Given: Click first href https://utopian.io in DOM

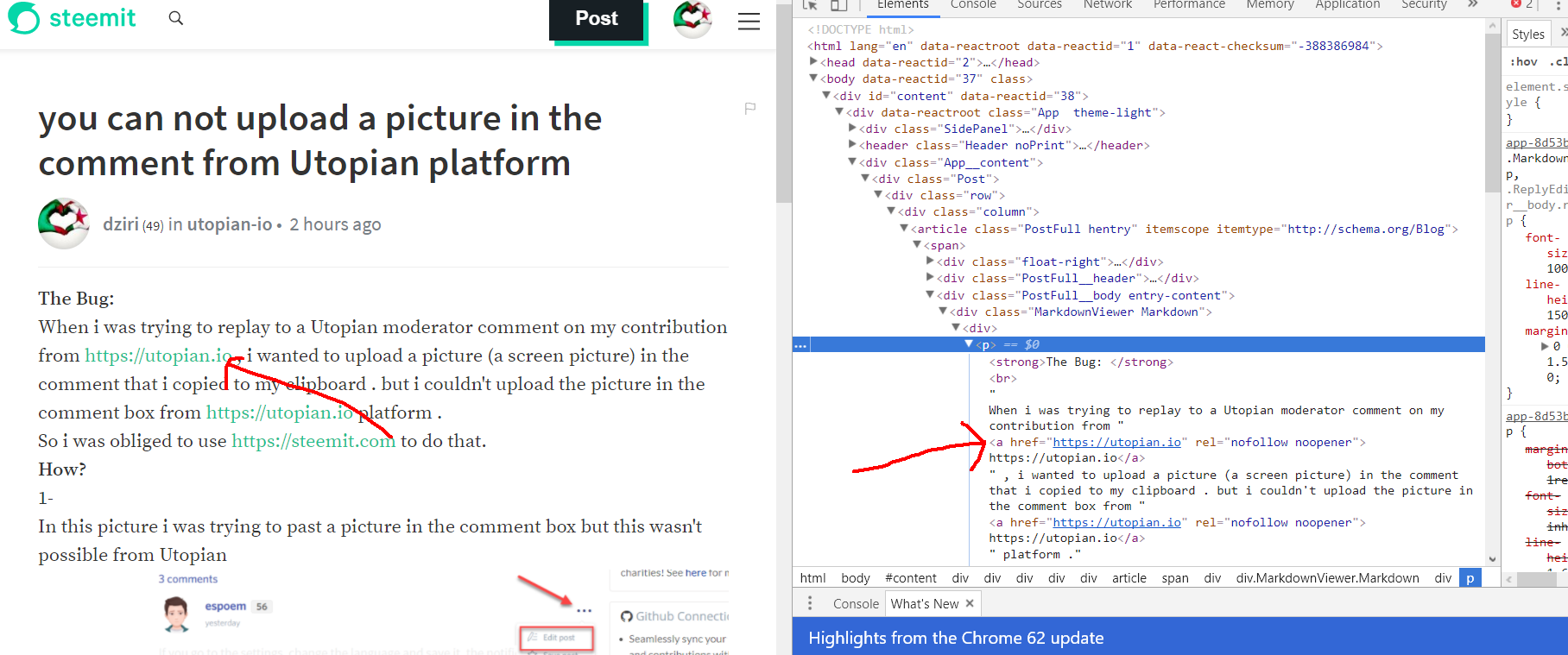Looking at the screenshot, I should point(1116,442).
